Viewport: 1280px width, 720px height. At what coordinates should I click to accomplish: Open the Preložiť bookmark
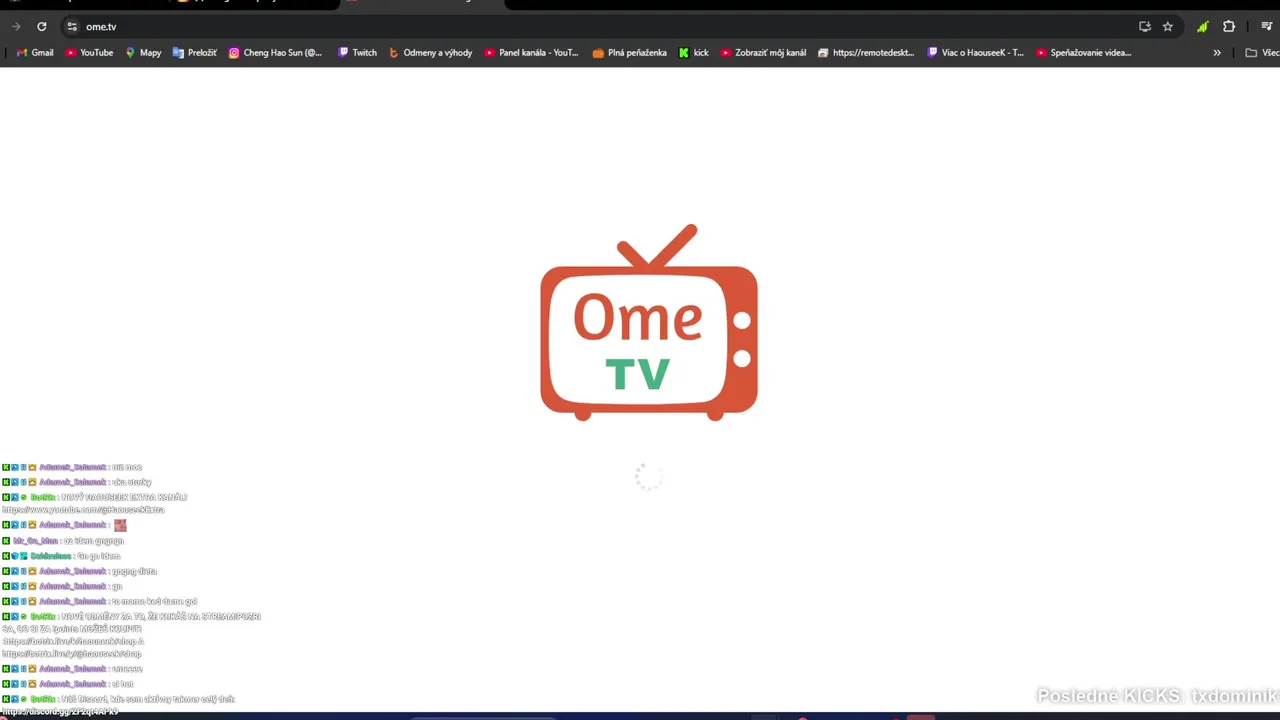tap(194, 53)
